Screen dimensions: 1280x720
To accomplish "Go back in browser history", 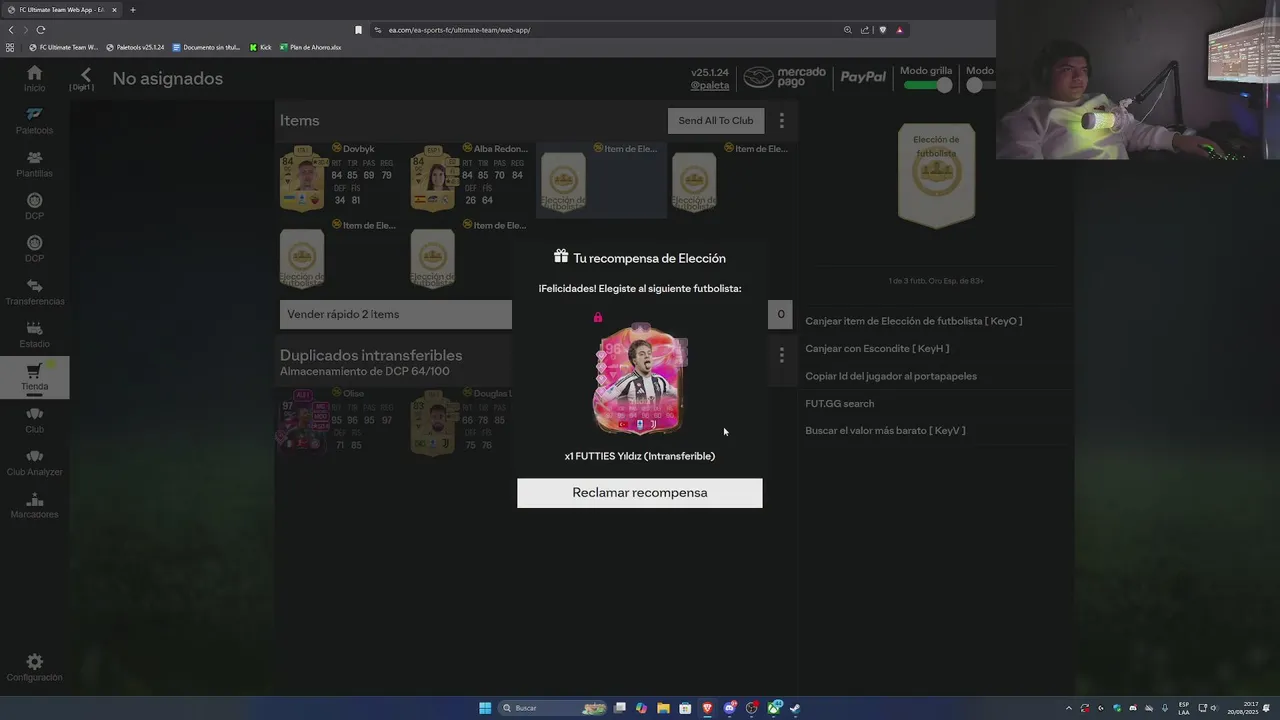I will (x=12, y=30).
